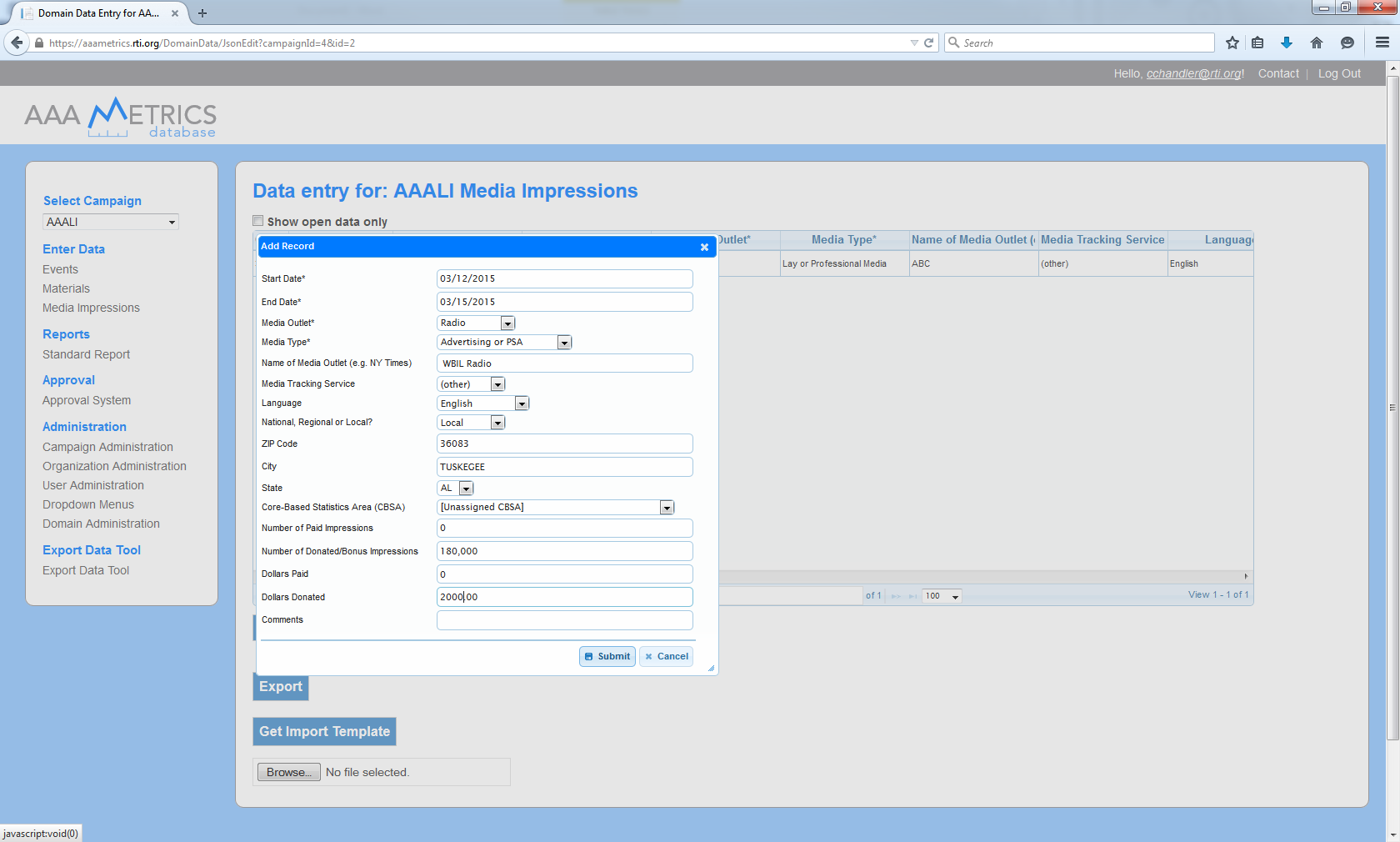
Task: Toggle the Show open data only checkbox
Action: 258,221
